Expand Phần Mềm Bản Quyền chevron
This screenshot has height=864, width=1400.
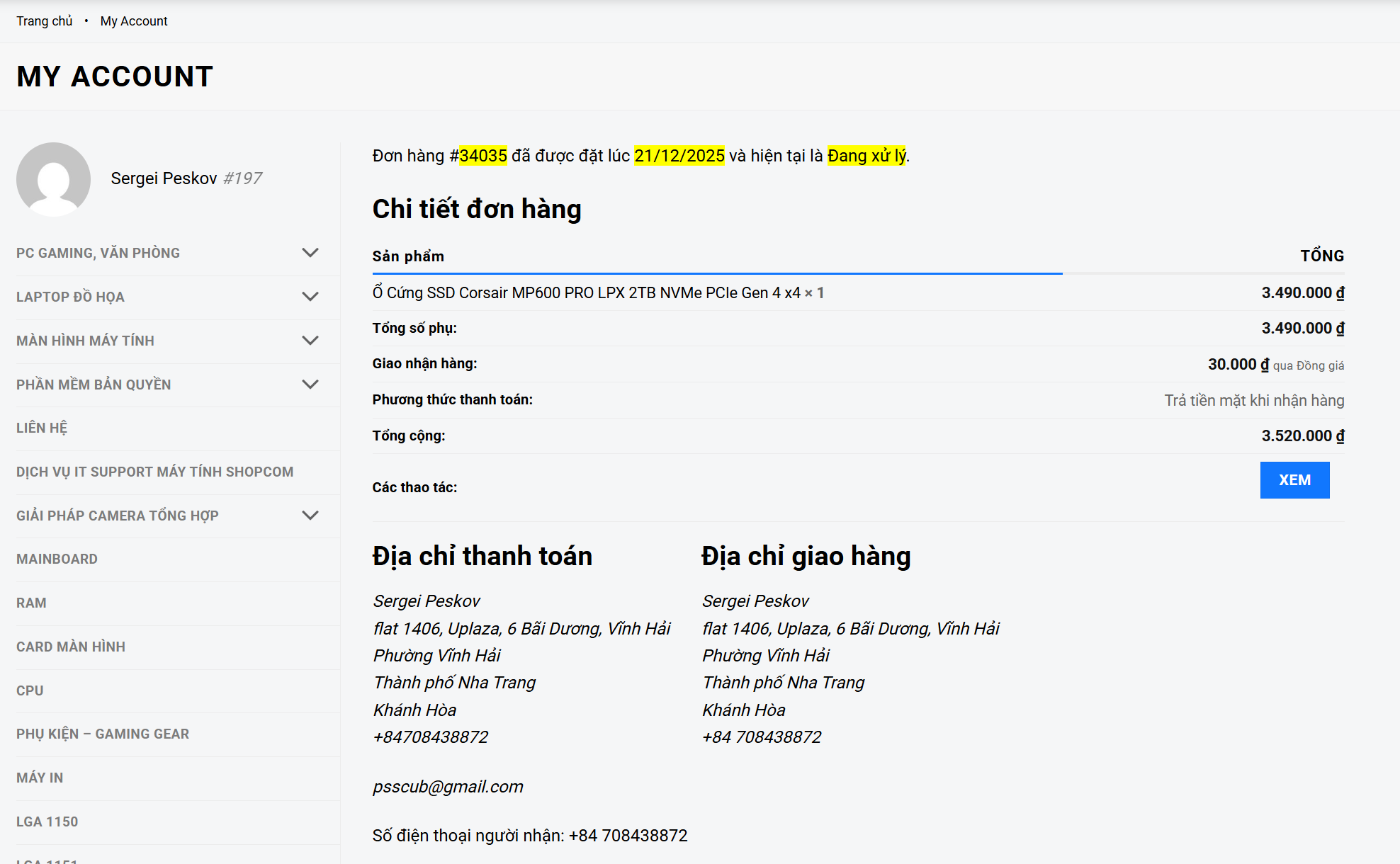click(310, 385)
